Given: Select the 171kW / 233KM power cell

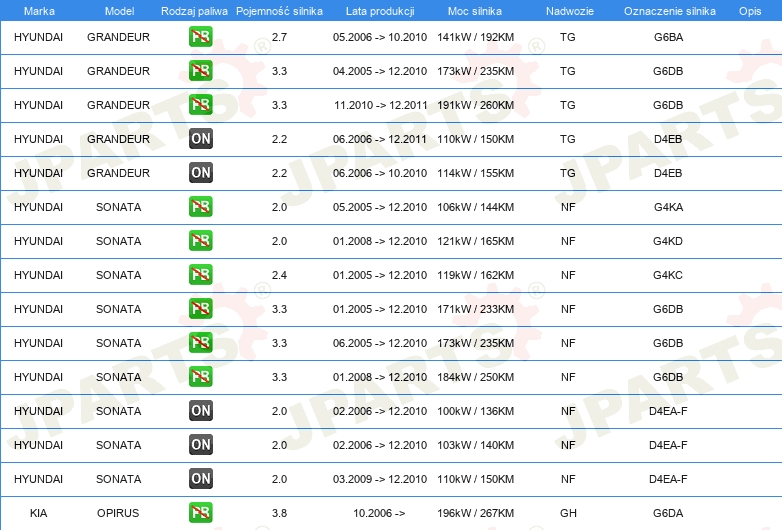Looking at the screenshot, I should [x=475, y=309].
